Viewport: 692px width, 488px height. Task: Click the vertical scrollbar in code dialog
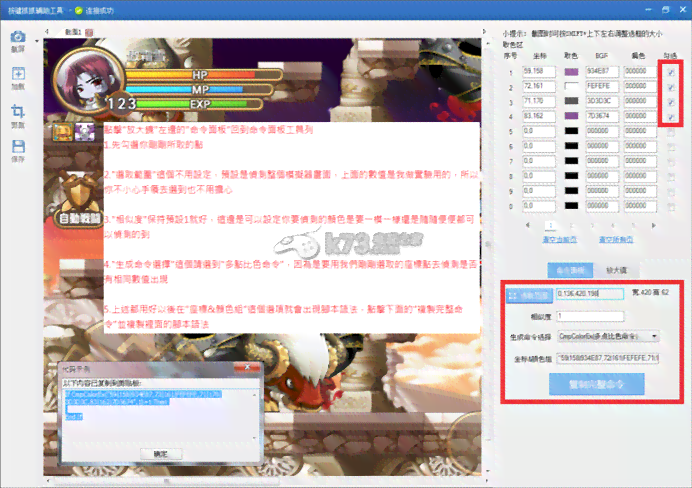click(x=254, y=416)
